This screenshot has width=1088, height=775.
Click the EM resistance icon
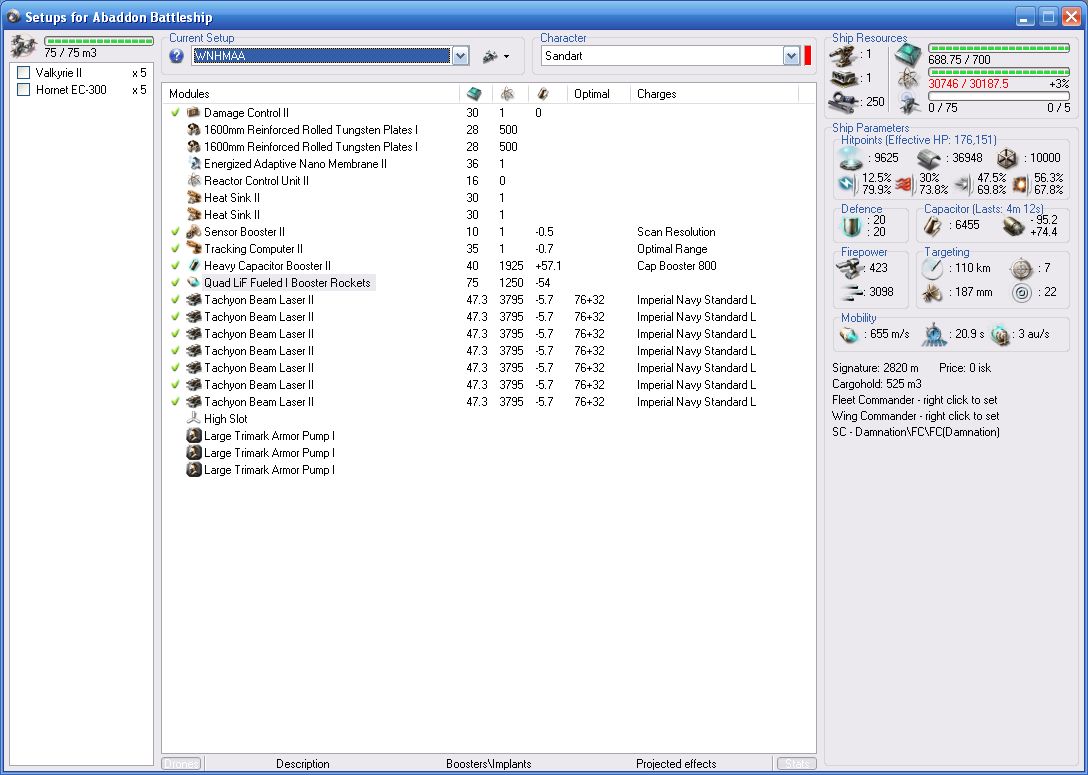(x=848, y=184)
